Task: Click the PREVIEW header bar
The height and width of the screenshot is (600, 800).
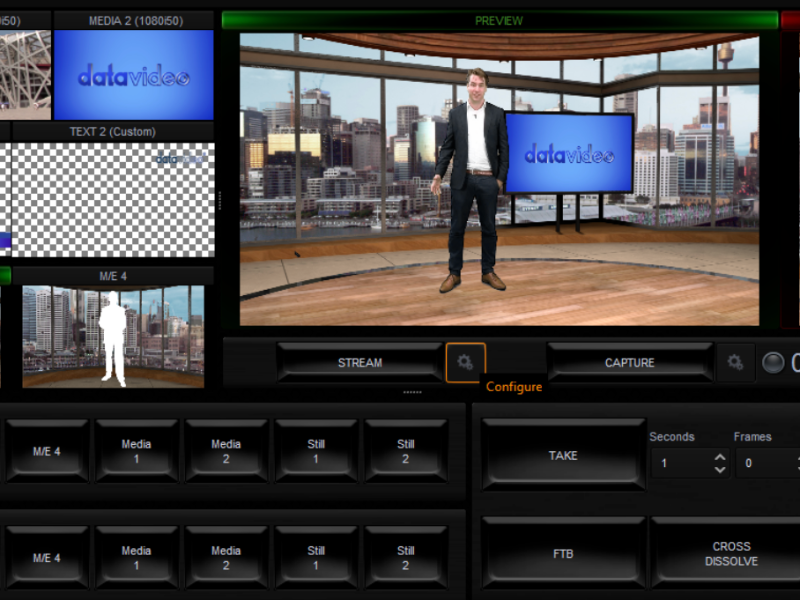Action: pyautogui.click(x=500, y=21)
